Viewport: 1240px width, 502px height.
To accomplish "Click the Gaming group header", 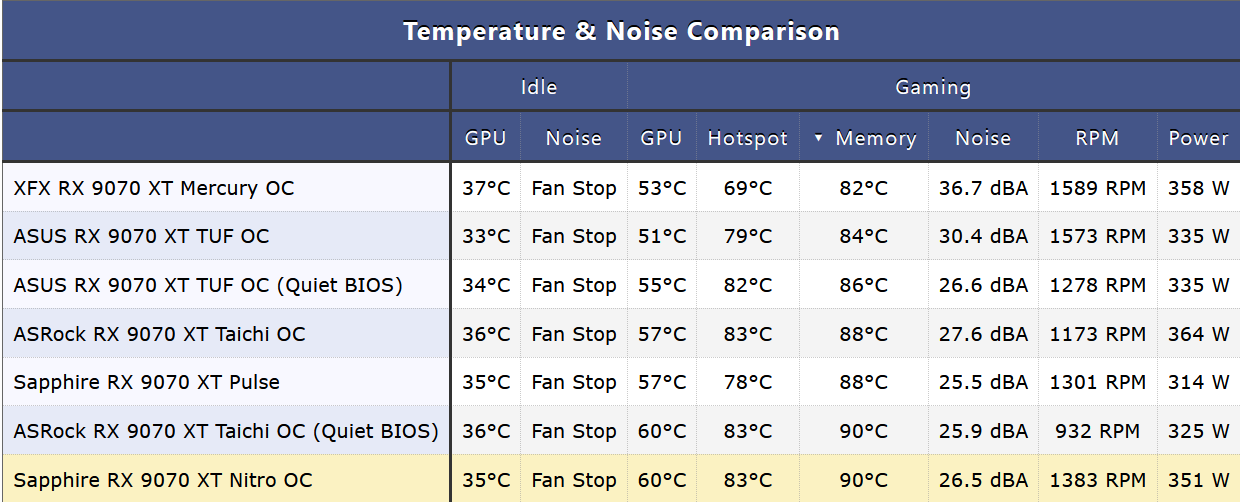I will coord(933,87).
